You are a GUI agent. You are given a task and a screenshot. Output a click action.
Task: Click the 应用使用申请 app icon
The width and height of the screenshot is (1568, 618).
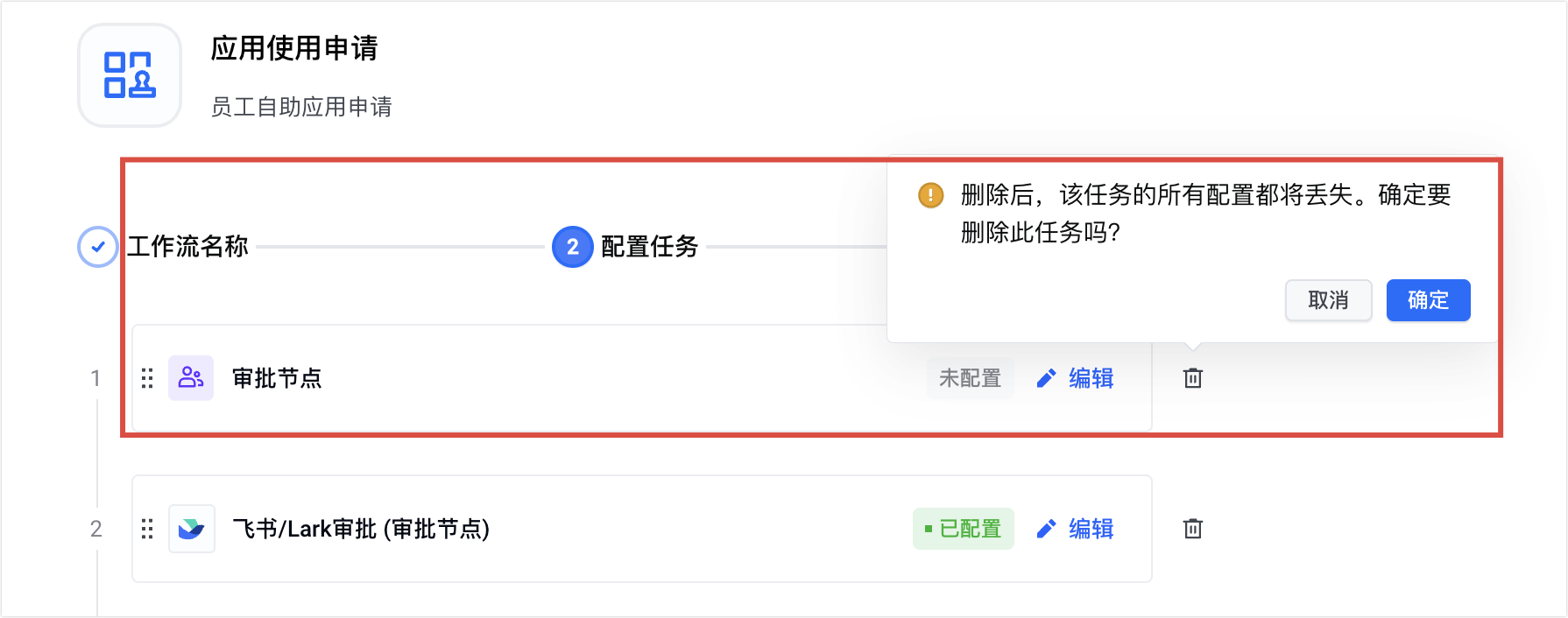[130, 75]
